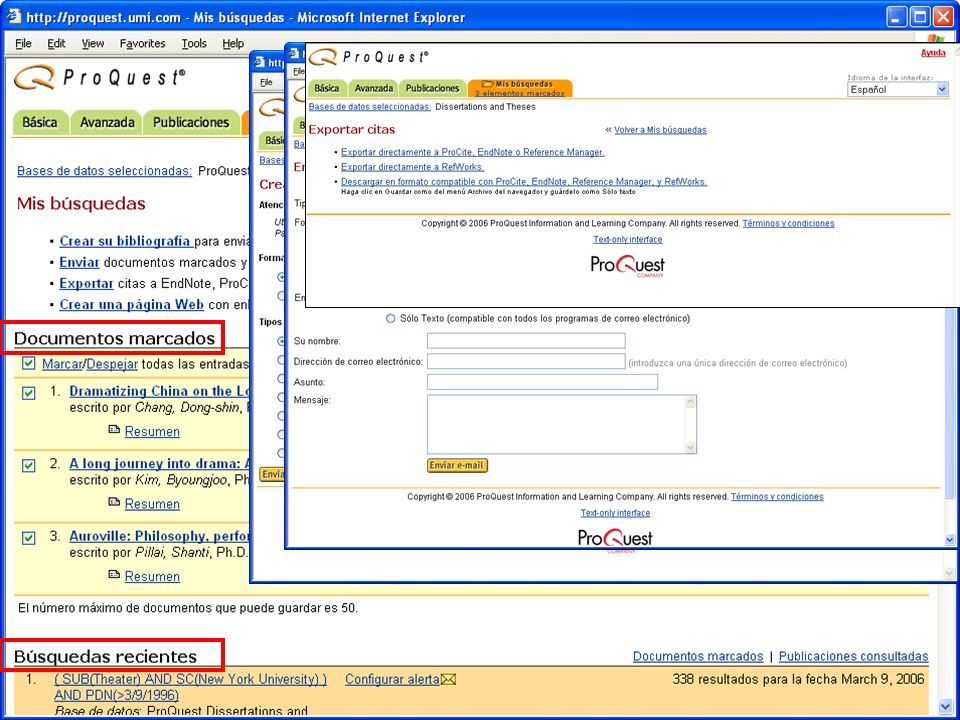
Task: Click Documentos marcados link beside Publicaciones consultadas
Action: [x=698, y=656]
